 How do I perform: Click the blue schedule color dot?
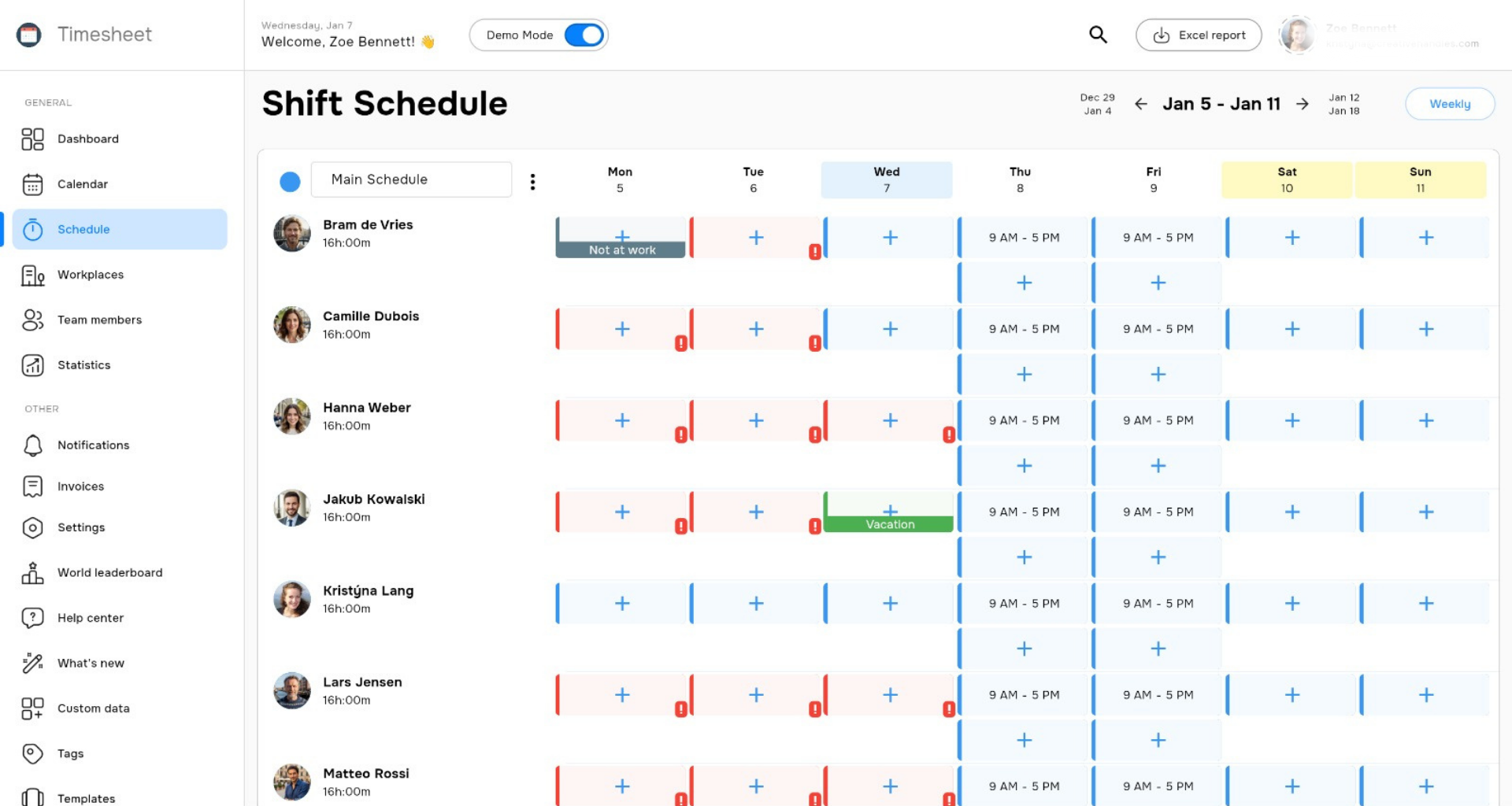[290, 182]
